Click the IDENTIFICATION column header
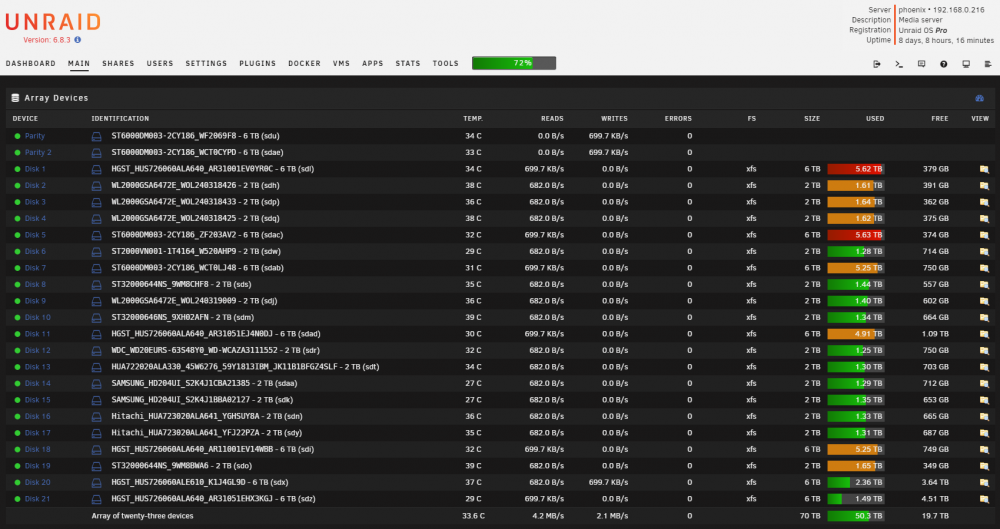The image size is (1000, 529). (120, 119)
